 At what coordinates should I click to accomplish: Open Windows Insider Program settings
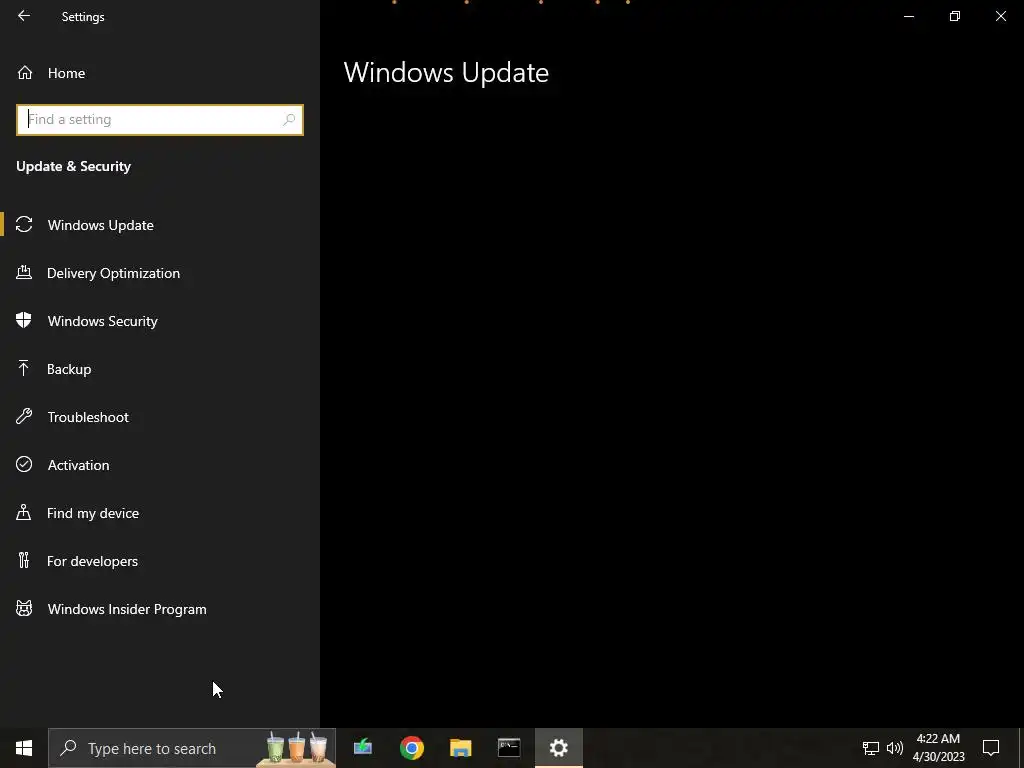click(160, 609)
